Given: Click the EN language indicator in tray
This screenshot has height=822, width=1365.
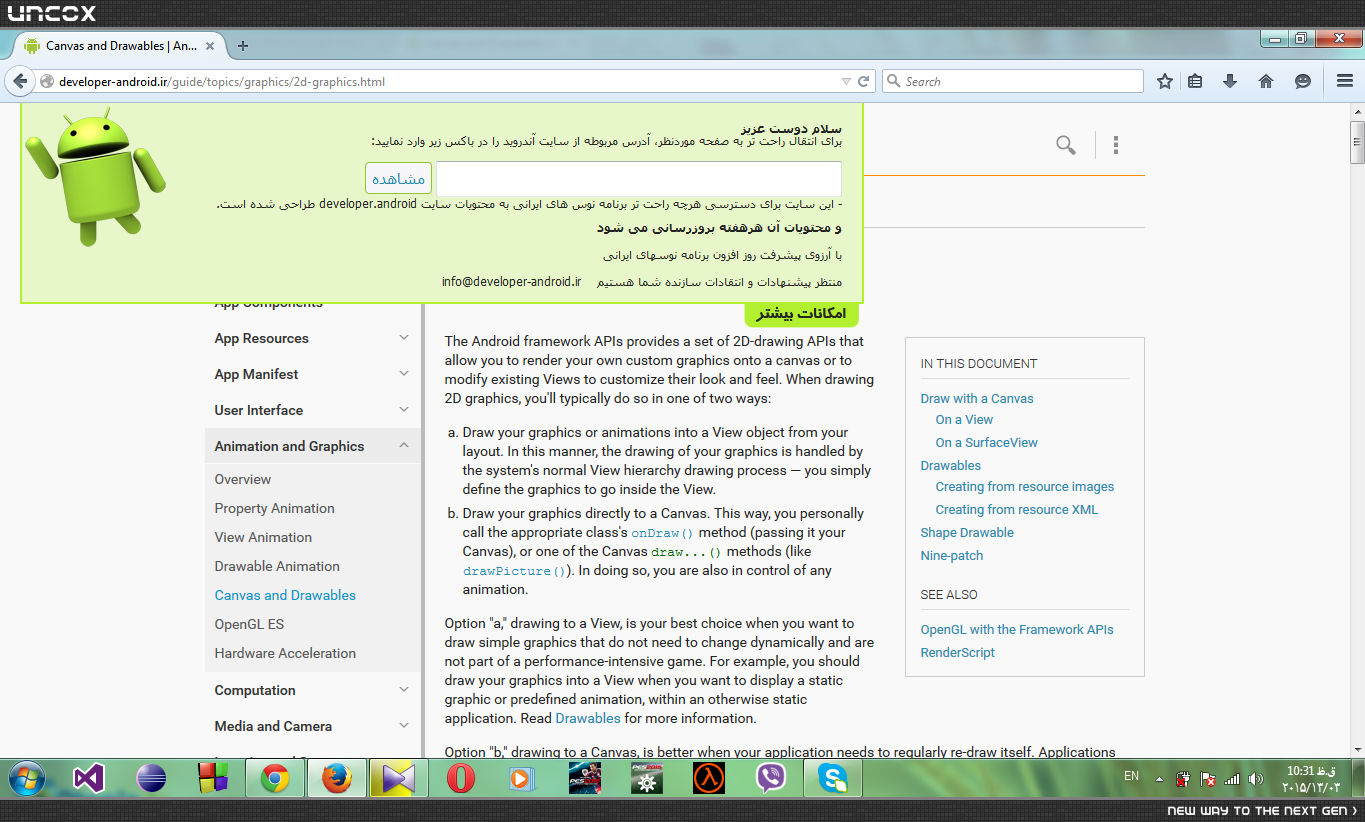Looking at the screenshot, I should pyautogui.click(x=1131, y=776).
